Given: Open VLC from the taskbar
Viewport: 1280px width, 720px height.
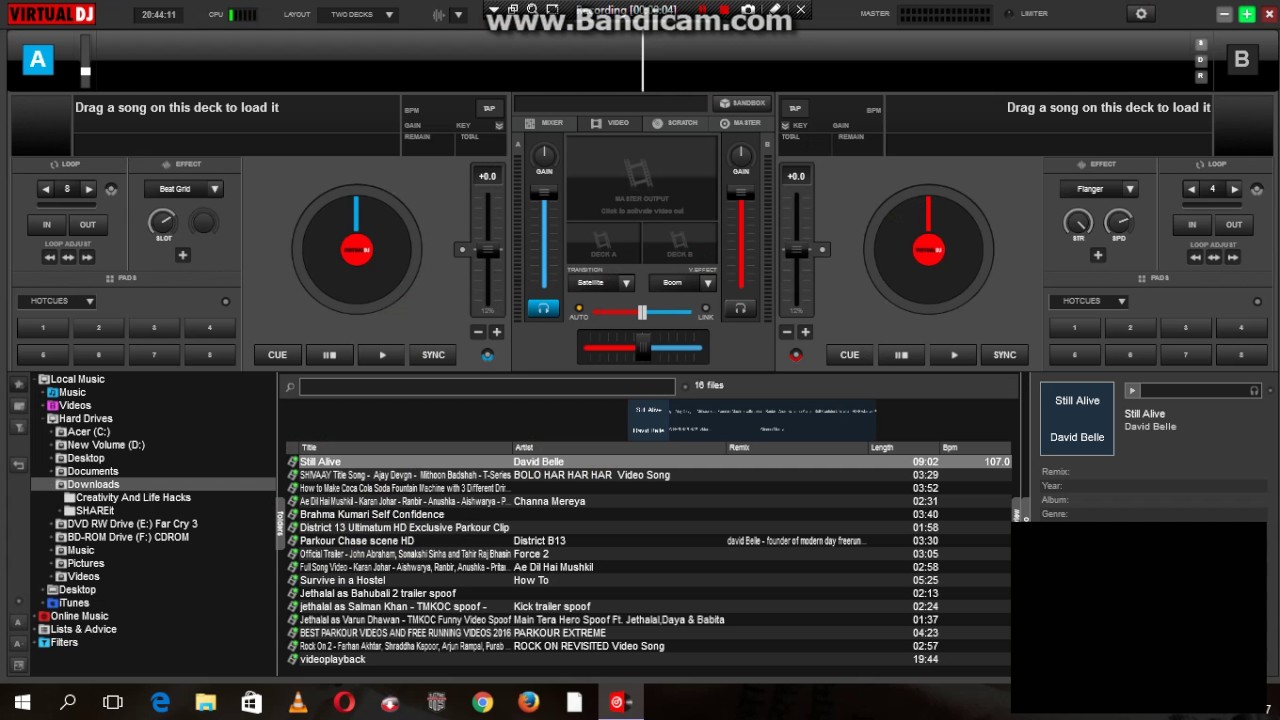Looking at the screenshot, I should (x=298, y=702).
